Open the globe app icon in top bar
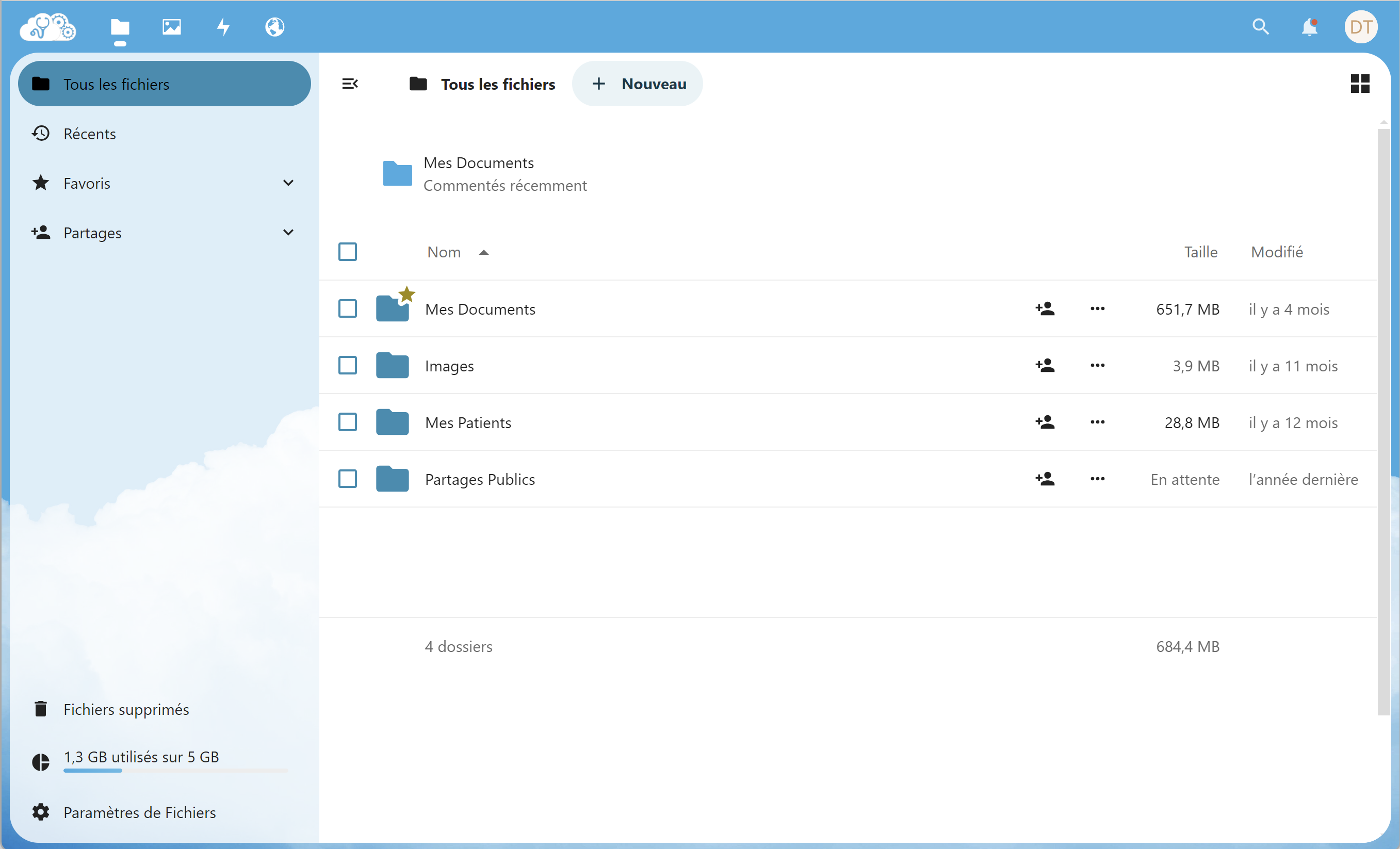This screenshot has width=1400, height=849. tap(274, 27)
